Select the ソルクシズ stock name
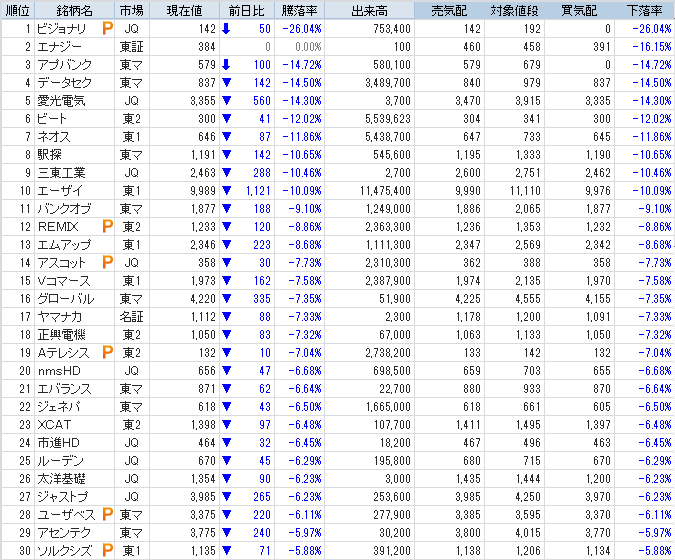Screen dimensions: 675x560 (65, 551)
